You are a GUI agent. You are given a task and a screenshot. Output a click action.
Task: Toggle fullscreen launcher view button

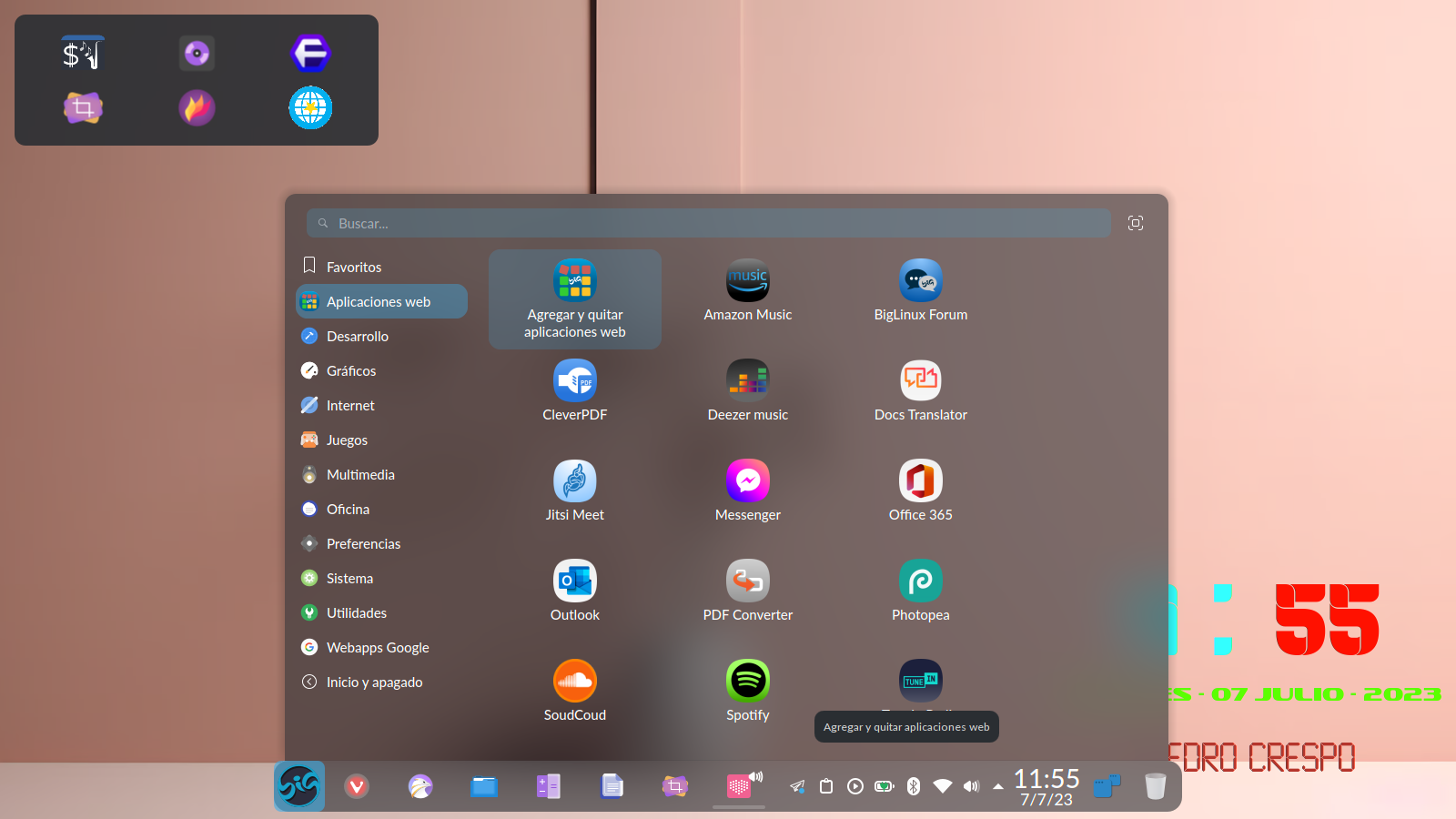point(1136,223)
